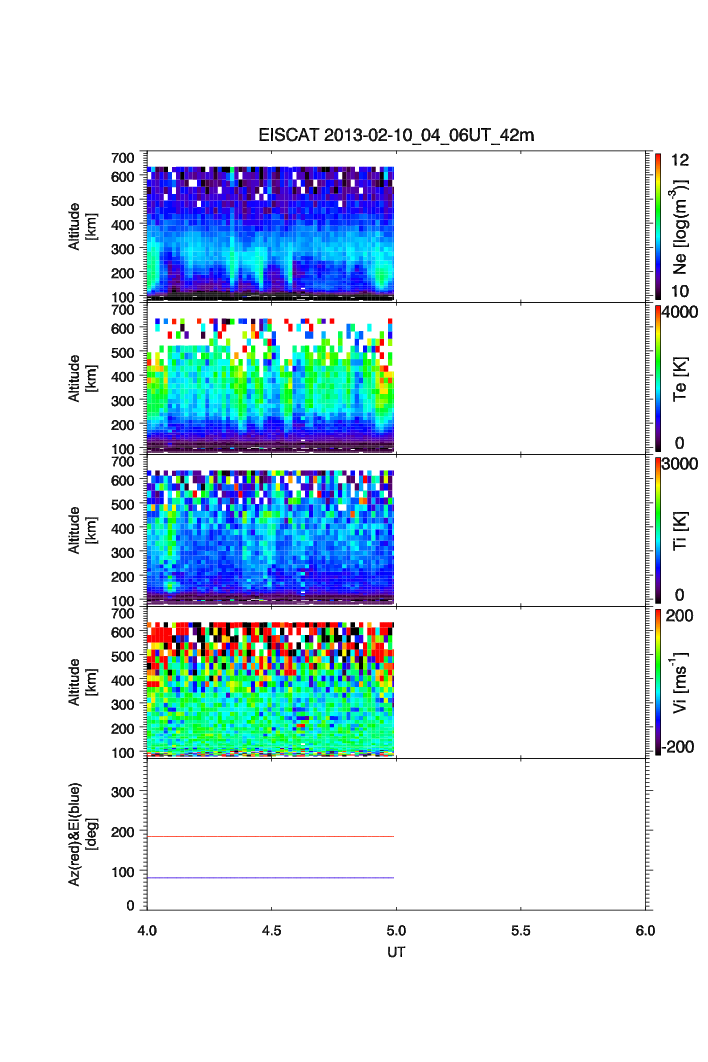Click the Altitude [km] label of Ne panel
Viewport: 708px width, 1062px height.
(82, 226)
